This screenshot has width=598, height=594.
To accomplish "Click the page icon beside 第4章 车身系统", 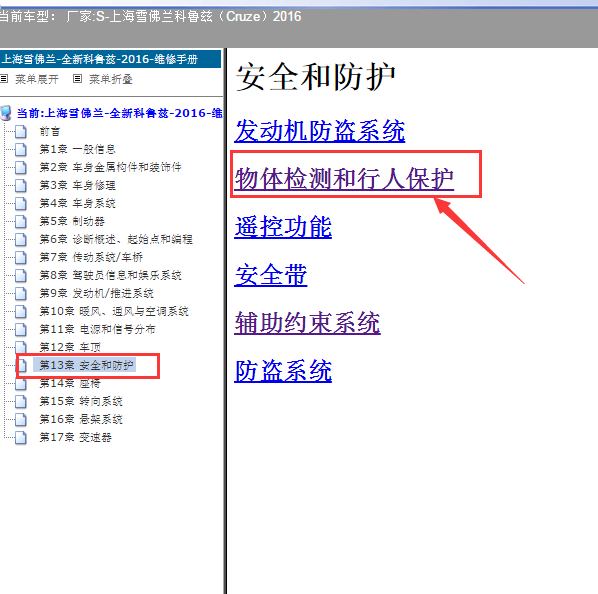I will (21, 204).
